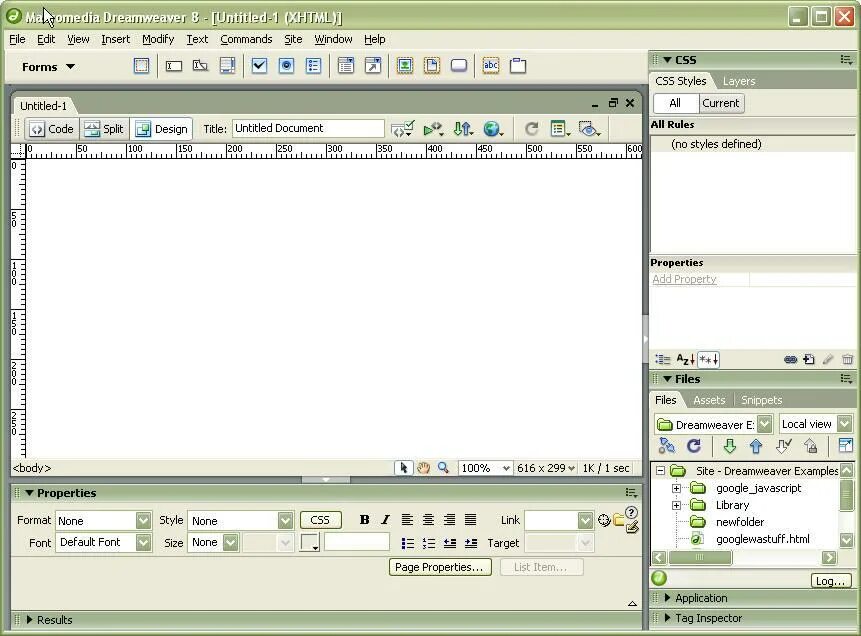861x636 pixels.
Task: Select the Zoom magnifier tool in status bar
Action: 443,468
